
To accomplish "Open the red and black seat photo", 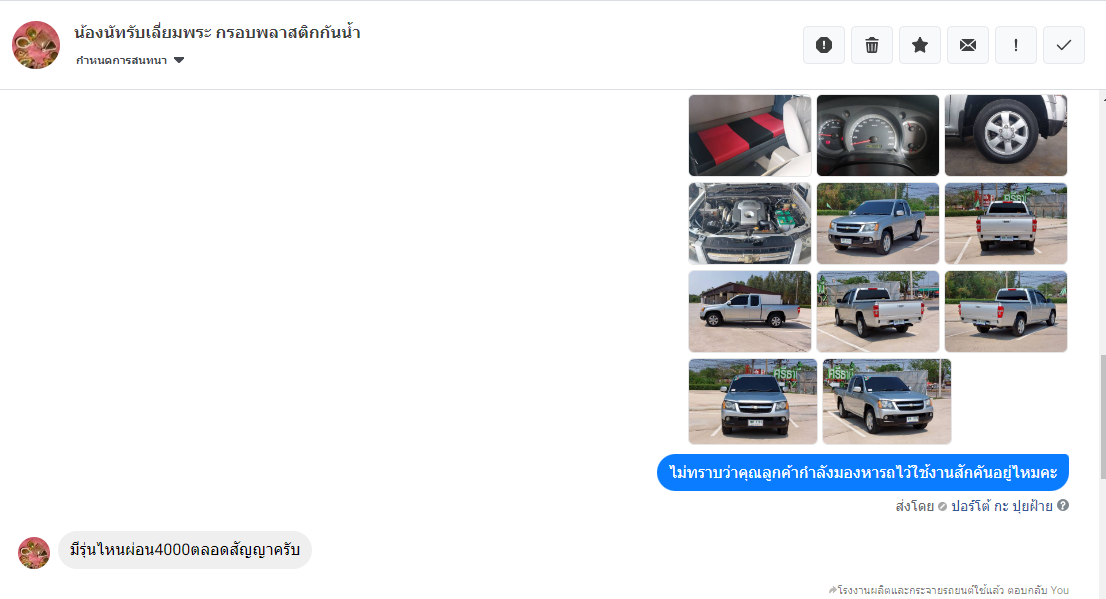I will point(750,135).
